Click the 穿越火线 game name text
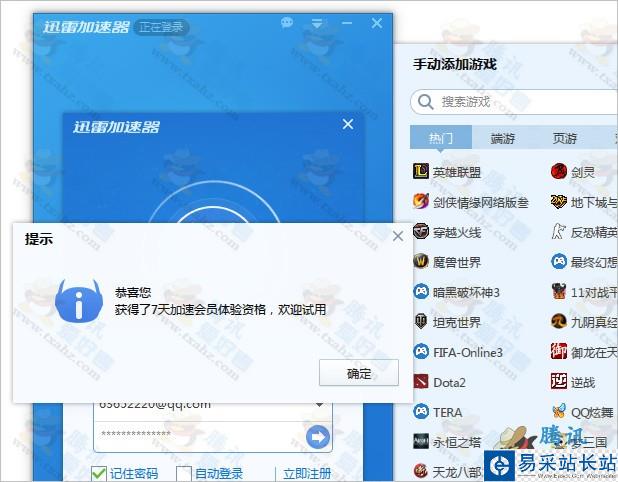 (457, 232)
